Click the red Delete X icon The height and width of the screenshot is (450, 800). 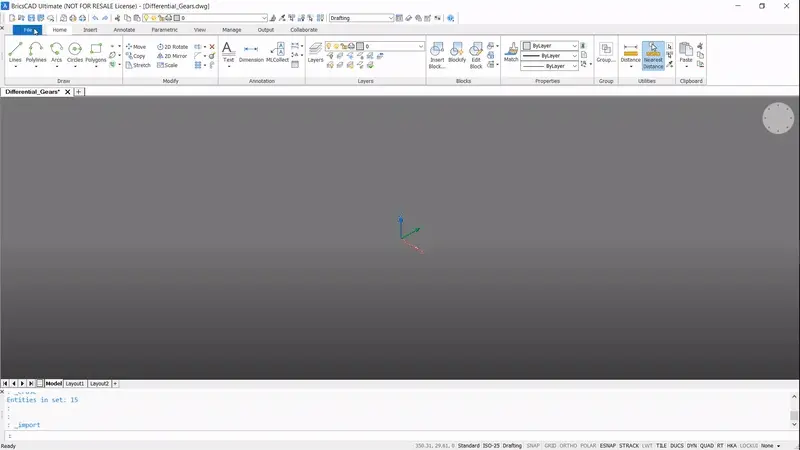tap(212, 46)
